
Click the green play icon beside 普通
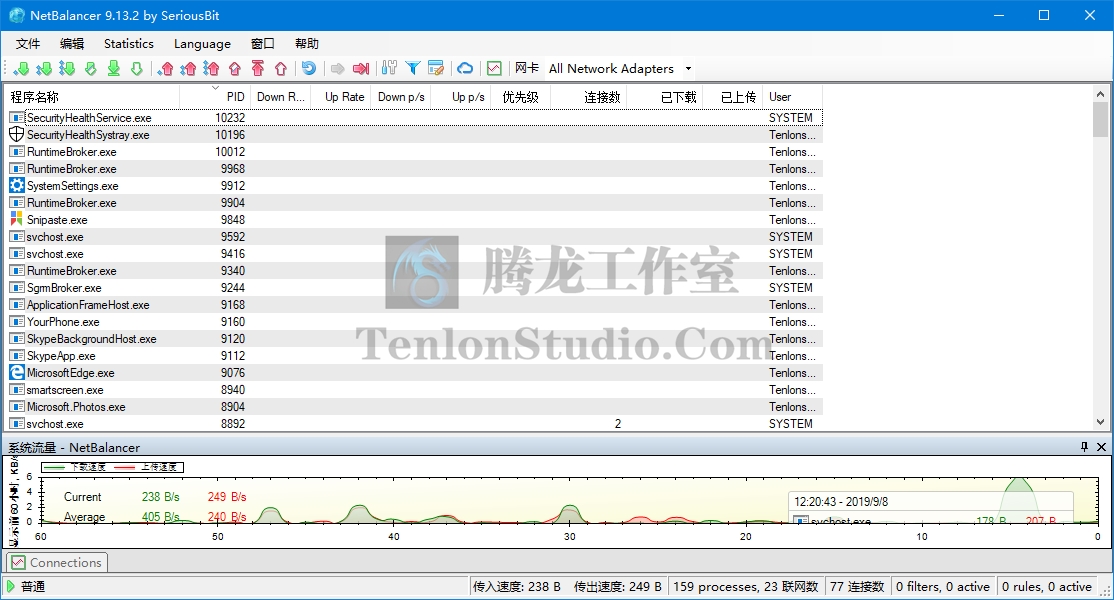coord(11,587)
